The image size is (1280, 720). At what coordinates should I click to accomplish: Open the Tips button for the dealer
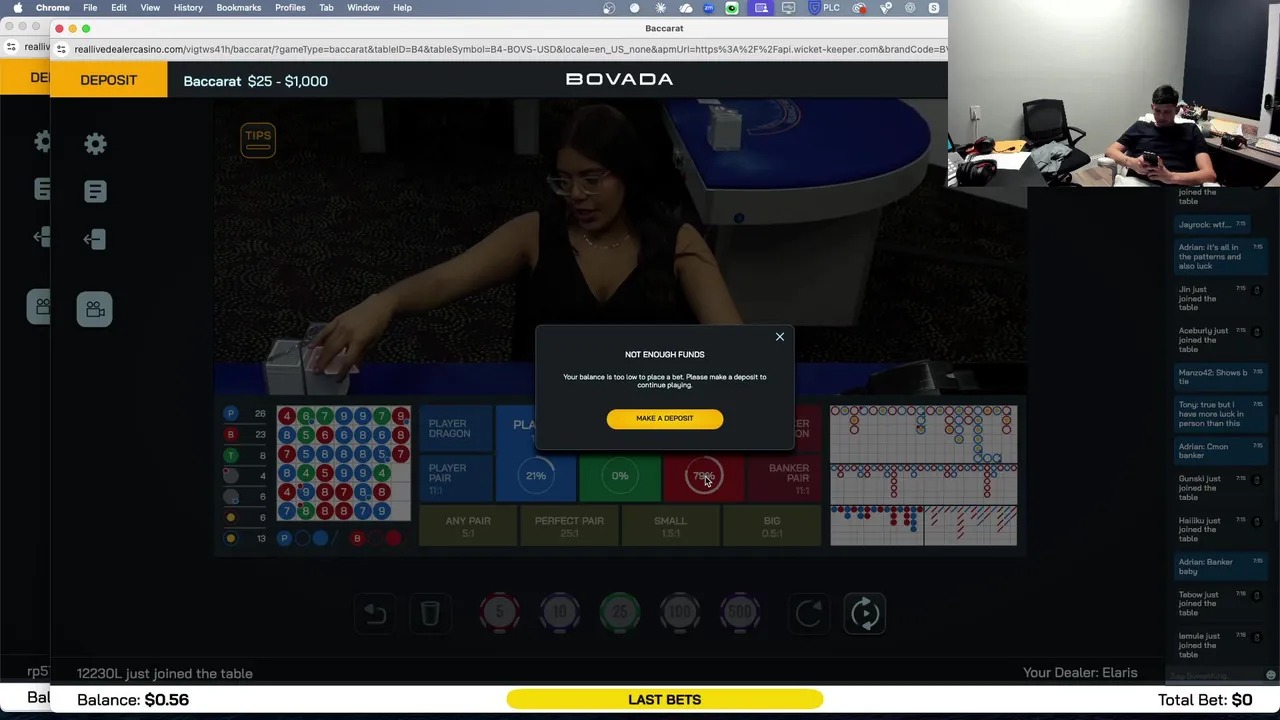[258, 140]
